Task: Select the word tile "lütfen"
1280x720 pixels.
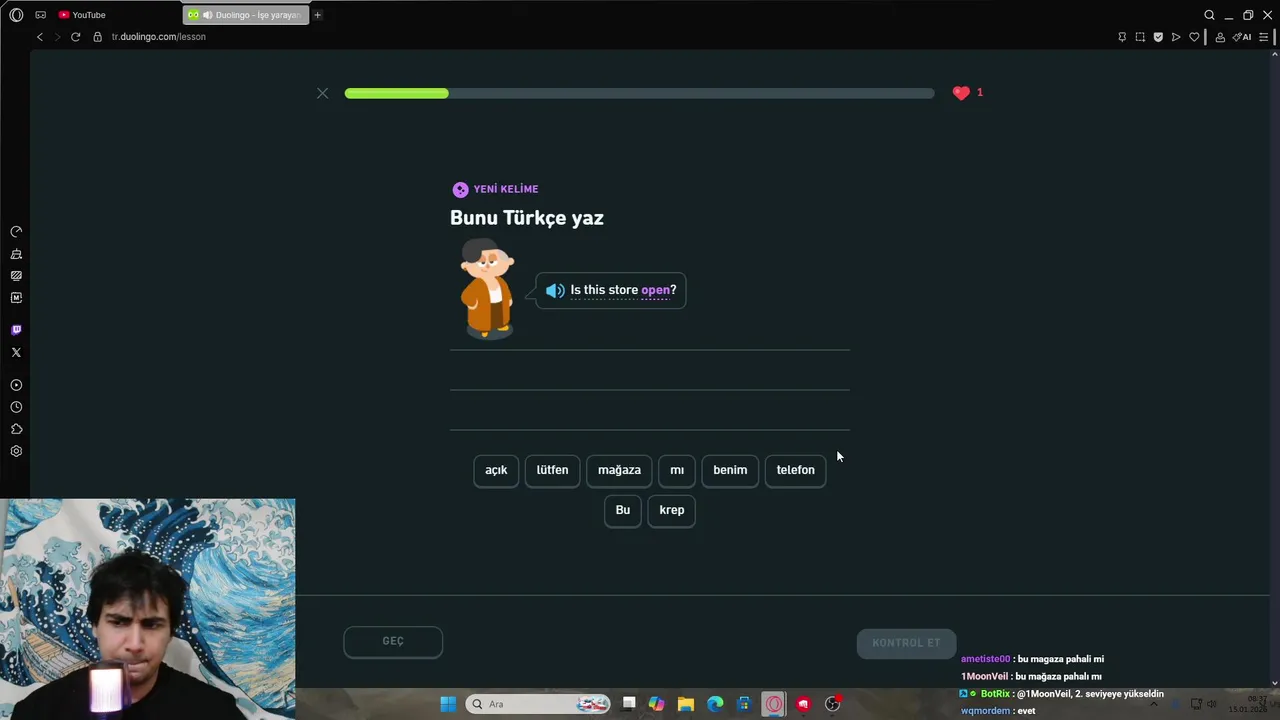Action: coord(552,470)
